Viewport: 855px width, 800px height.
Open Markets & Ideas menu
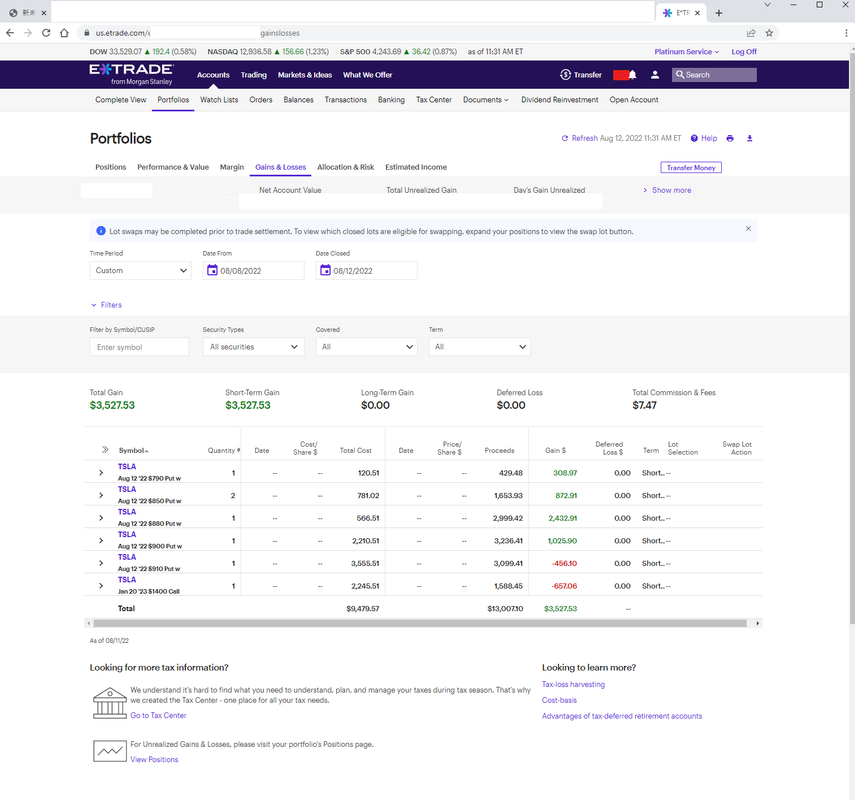coord(305,75)
